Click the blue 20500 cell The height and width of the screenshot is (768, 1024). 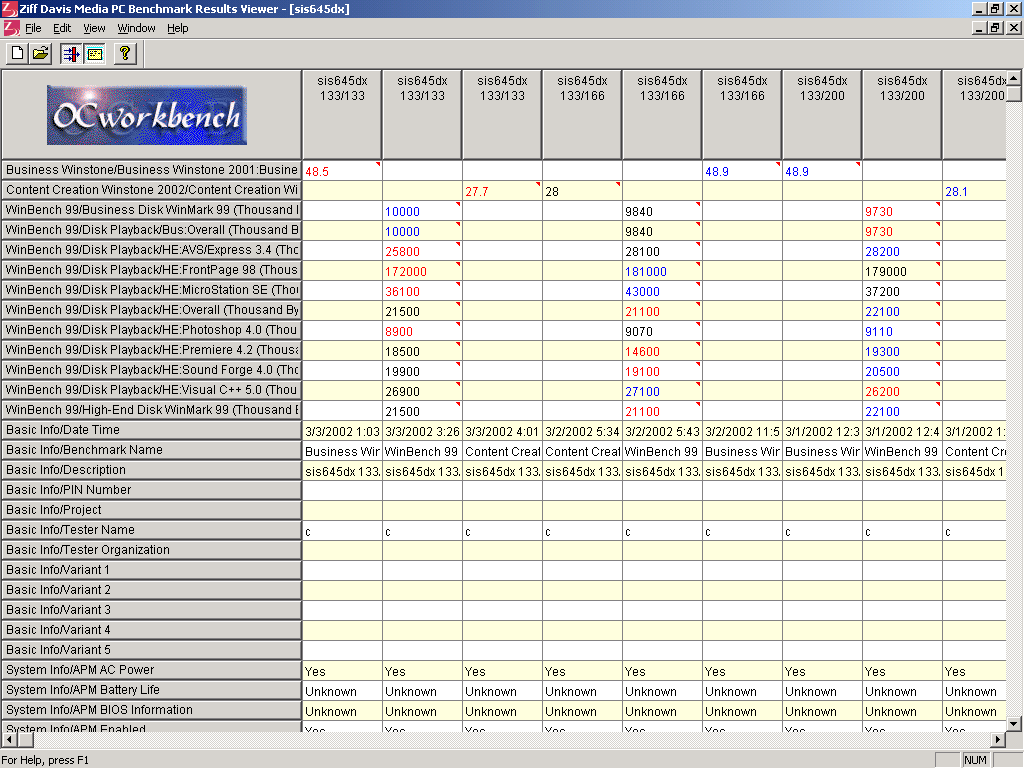pyautogui.click(x=902, y=371)
